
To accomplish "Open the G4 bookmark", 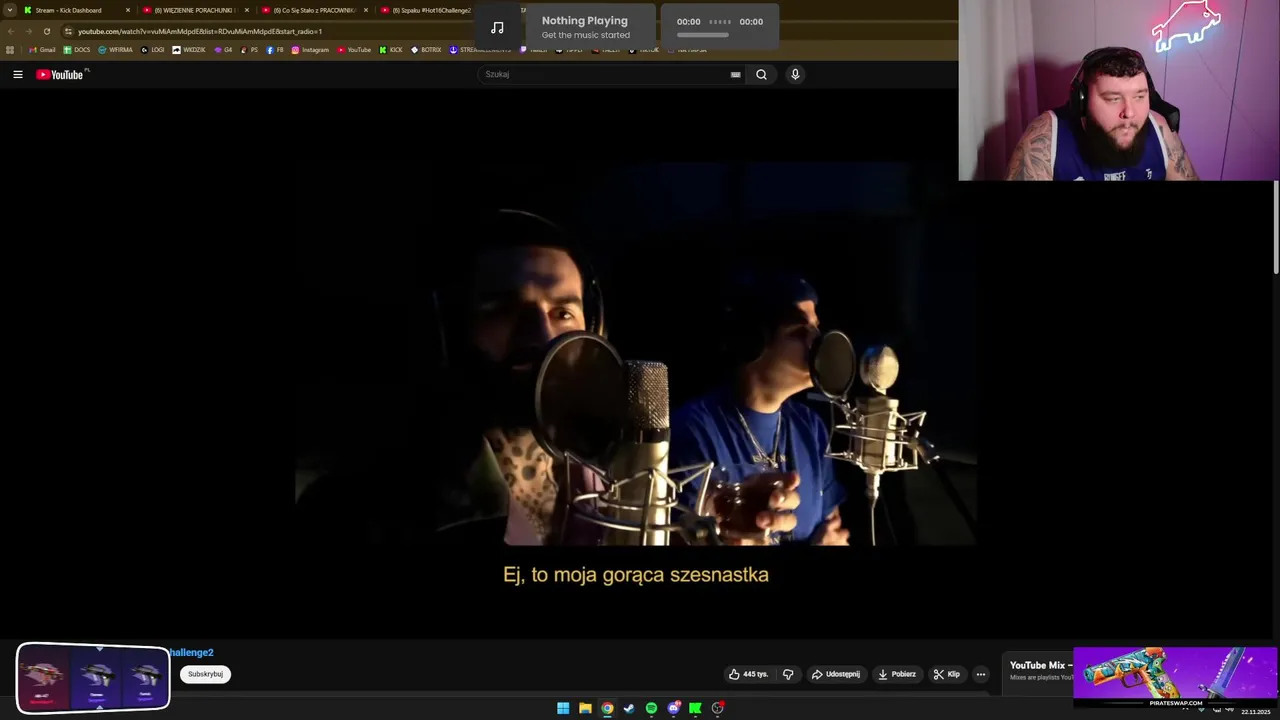I will pyautogui.click(x=223, y=50).
